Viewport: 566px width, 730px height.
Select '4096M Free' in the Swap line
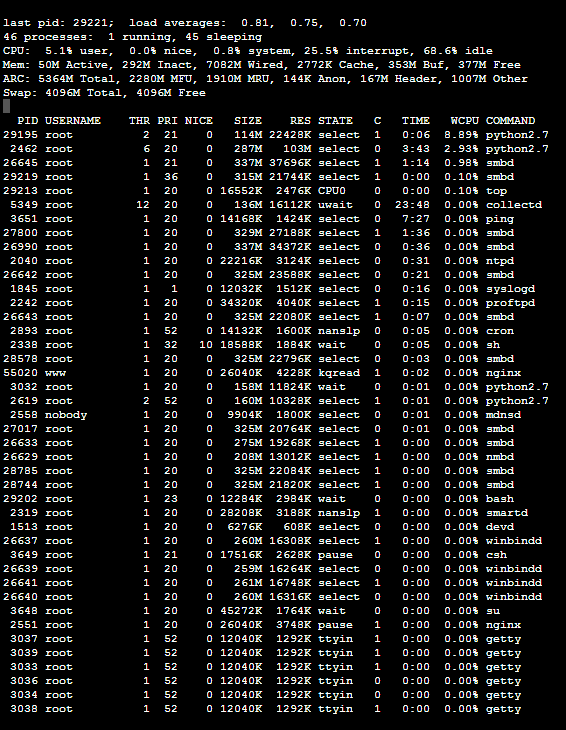171,93
